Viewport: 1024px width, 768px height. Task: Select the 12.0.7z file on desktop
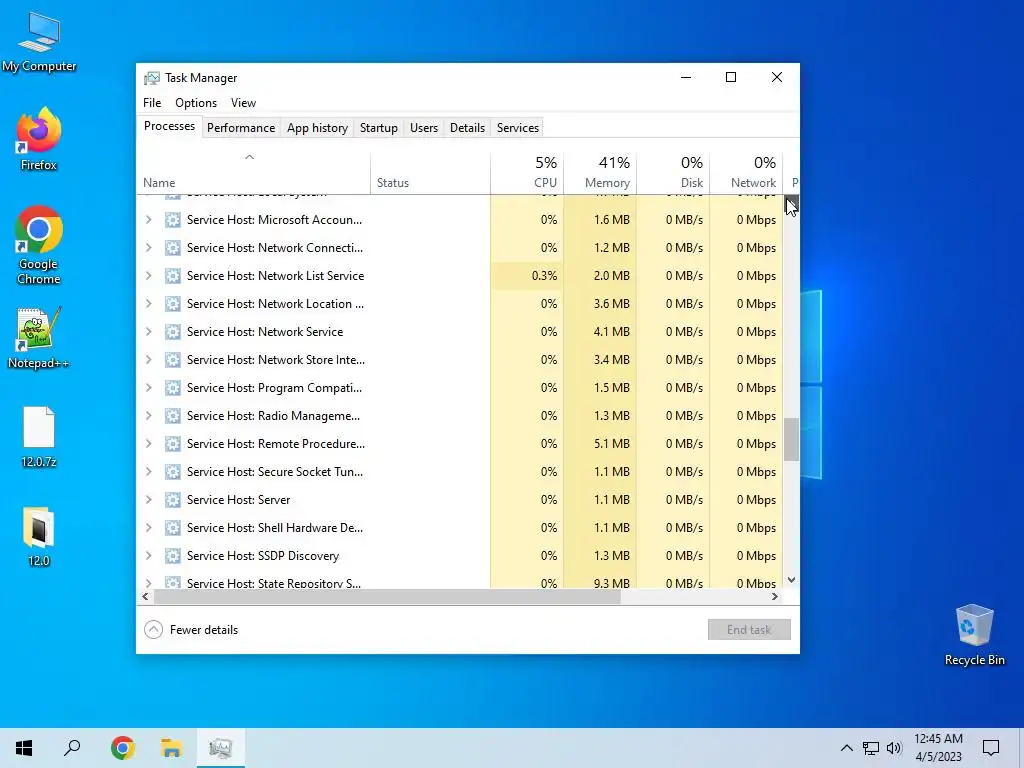[39, 437]
